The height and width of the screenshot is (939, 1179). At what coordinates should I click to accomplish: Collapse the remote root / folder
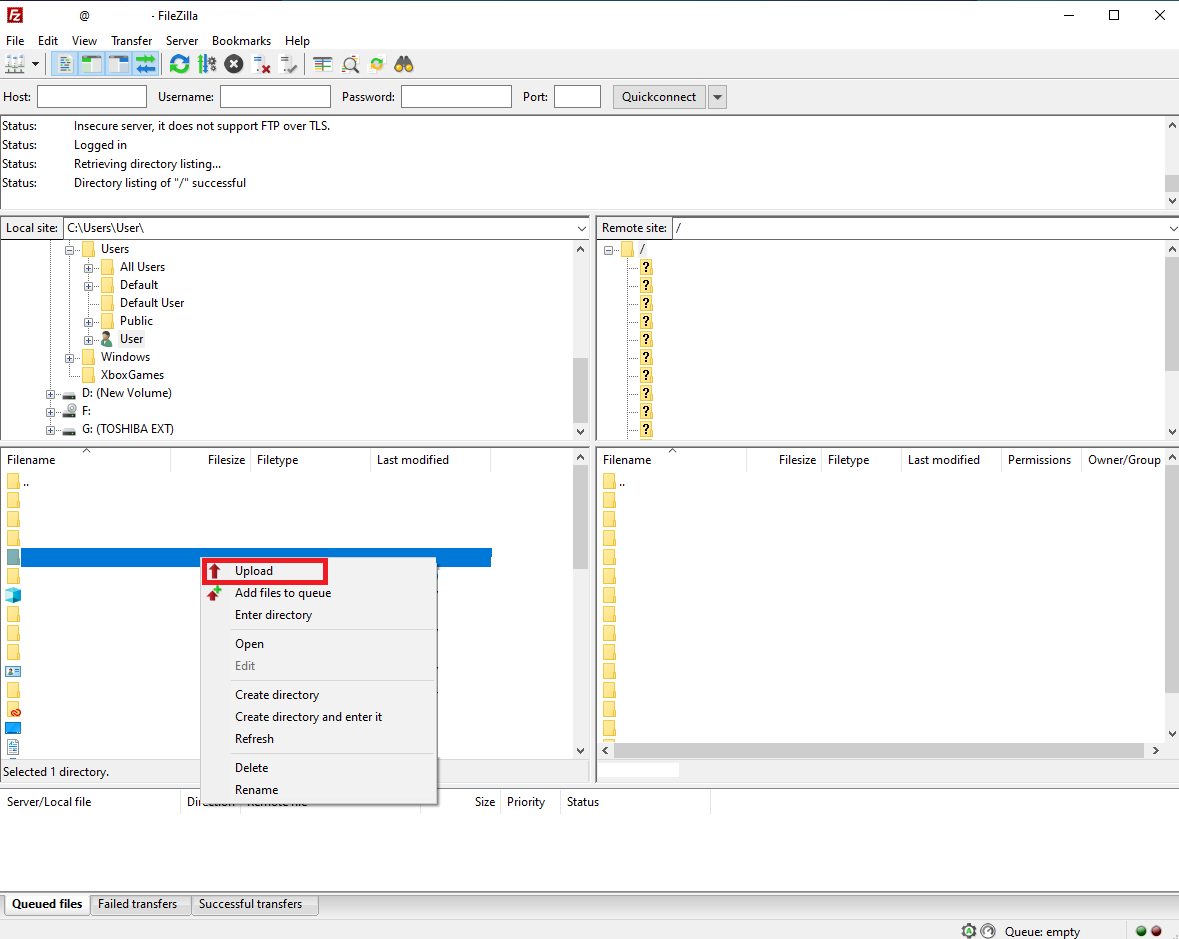click(x=608, y=250)
